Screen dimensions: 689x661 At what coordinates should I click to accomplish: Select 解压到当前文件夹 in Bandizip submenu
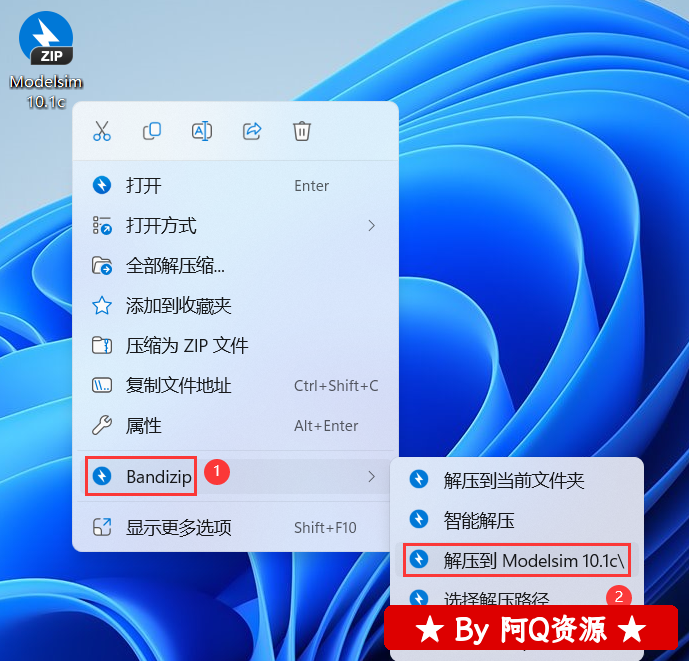517,480
